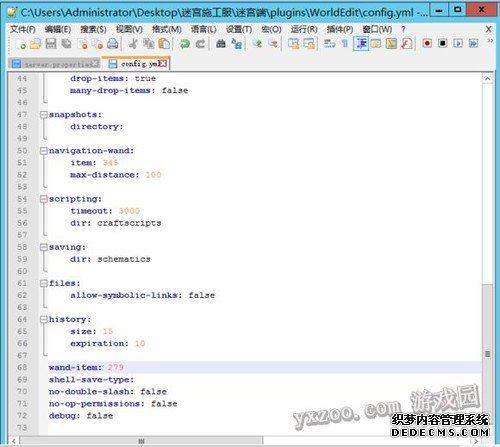Open the 运行(R) menu

pos(304,29)
